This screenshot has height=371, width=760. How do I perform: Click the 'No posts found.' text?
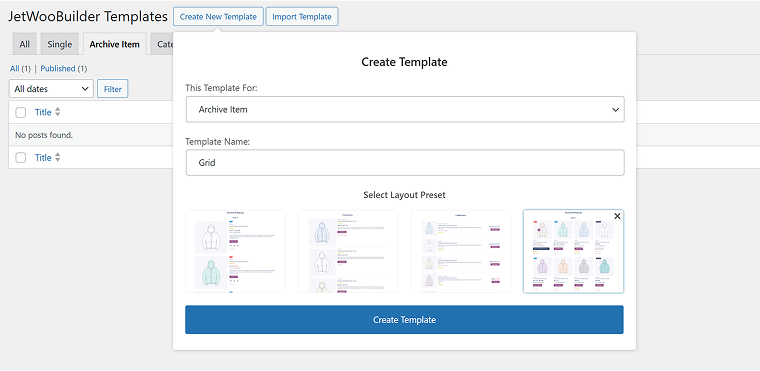point(44,135)
